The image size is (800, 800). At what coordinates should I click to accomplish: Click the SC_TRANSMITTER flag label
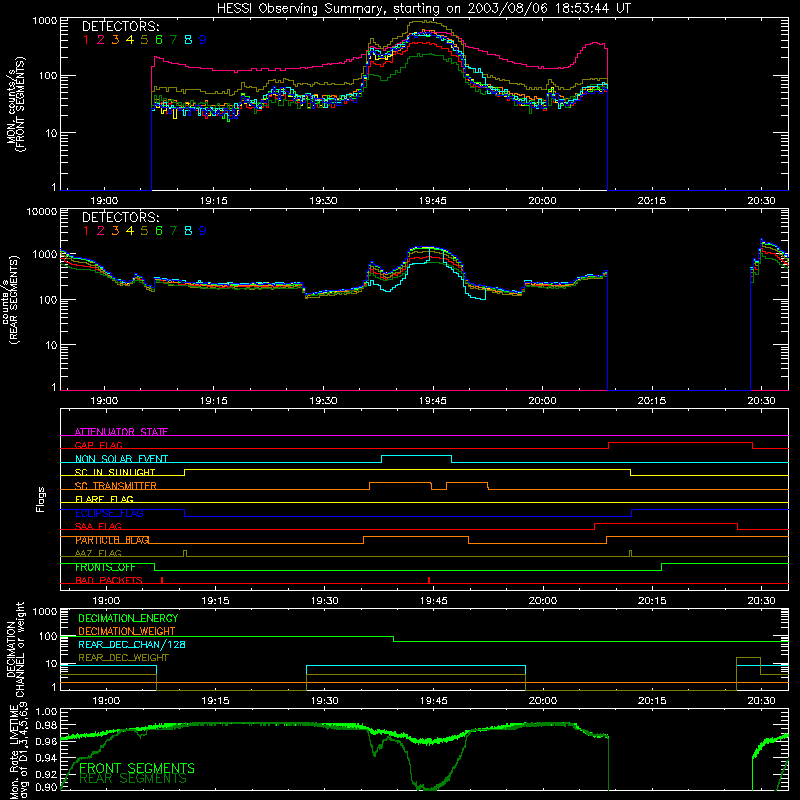click(x=116, y=486)
